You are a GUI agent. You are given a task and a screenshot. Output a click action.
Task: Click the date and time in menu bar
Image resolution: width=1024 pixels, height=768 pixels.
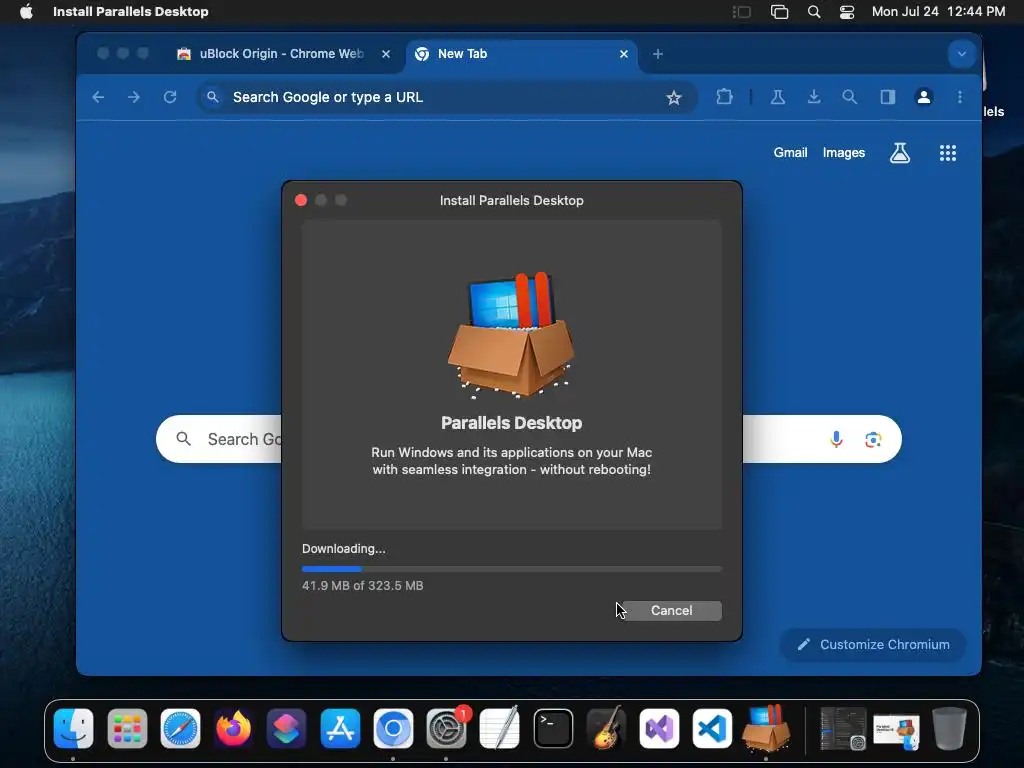click(x=938, y=12)
